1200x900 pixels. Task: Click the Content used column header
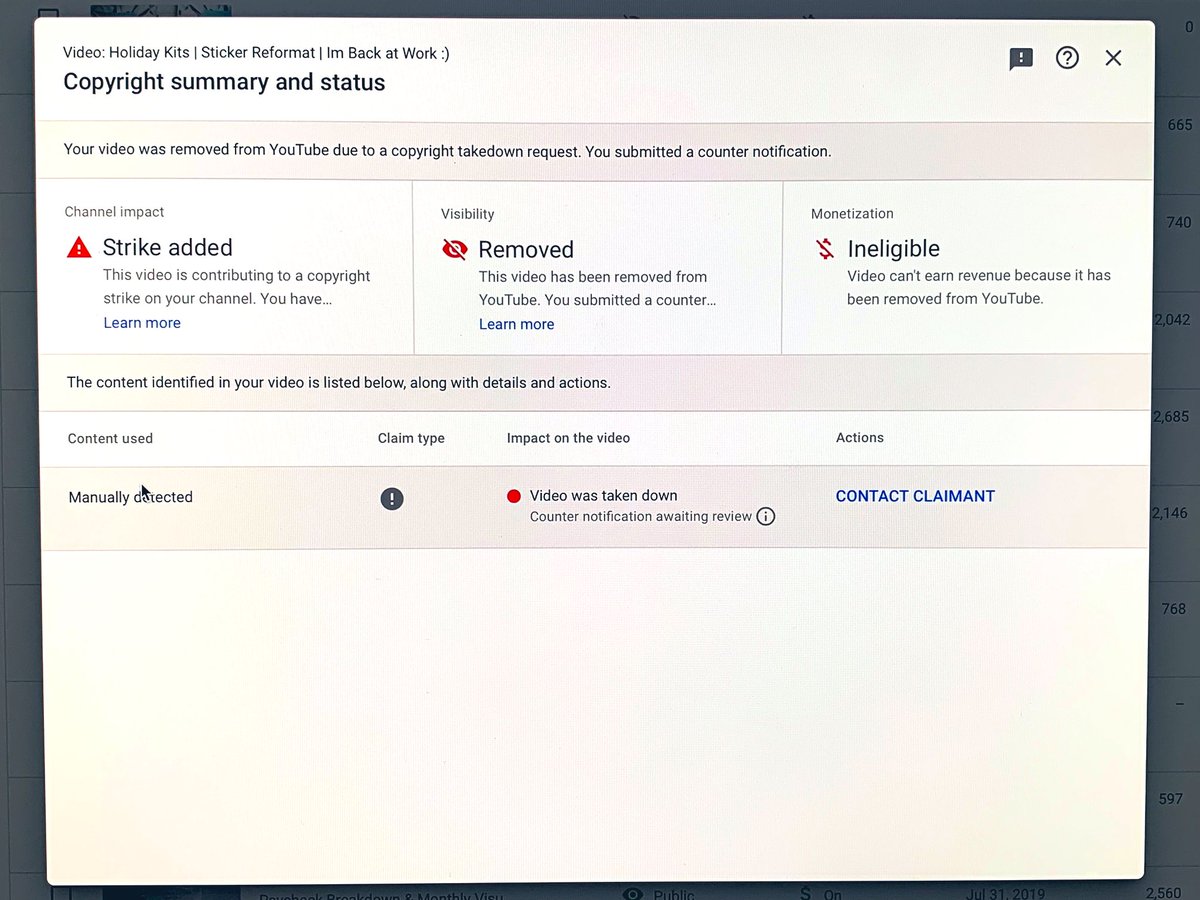[x=110, y=439]
